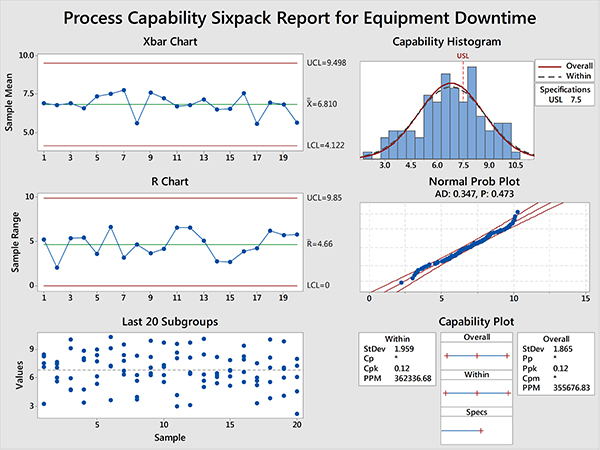The width and height of the screenshot is (600, 450).
Task: Select the "Xbar Chart" heading
Action: coord(170,42)
